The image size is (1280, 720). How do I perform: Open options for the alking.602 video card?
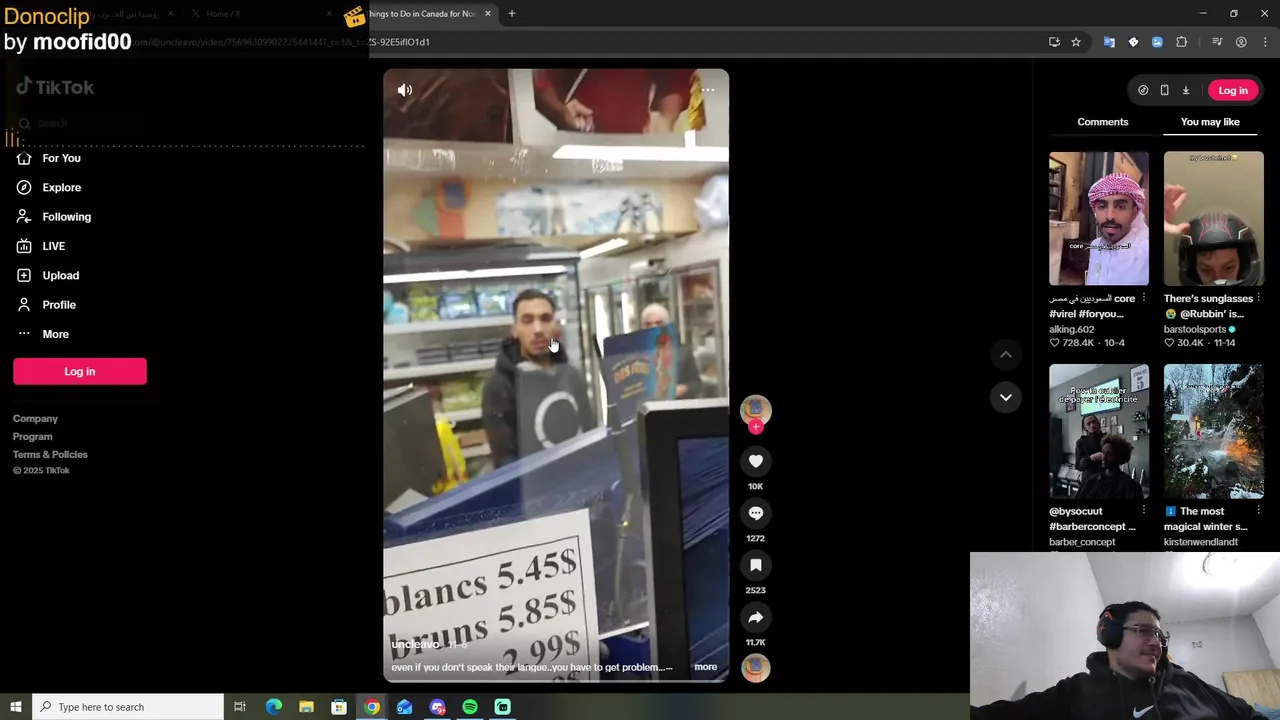pyautogui.click(x=1144, y=298)
